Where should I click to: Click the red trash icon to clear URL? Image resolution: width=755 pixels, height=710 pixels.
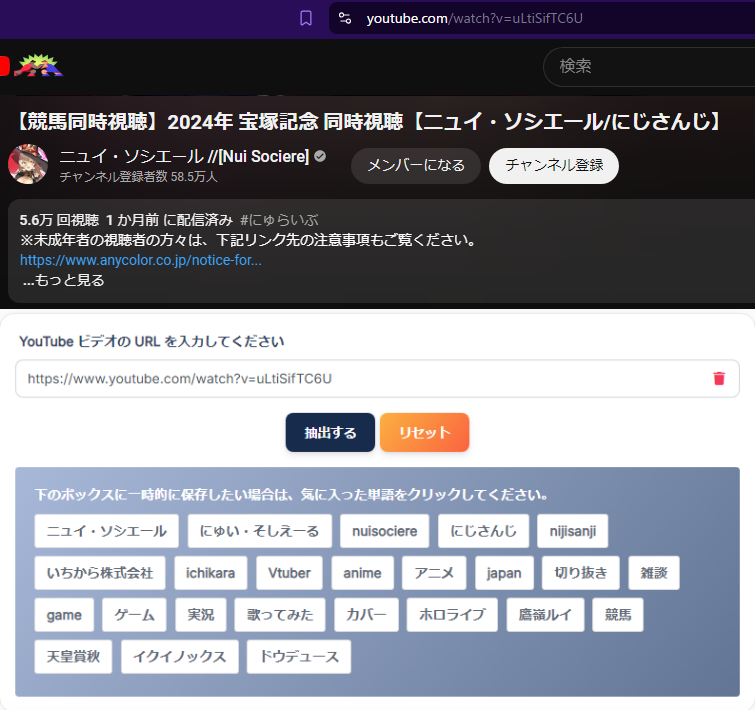[x=718, y=378]
